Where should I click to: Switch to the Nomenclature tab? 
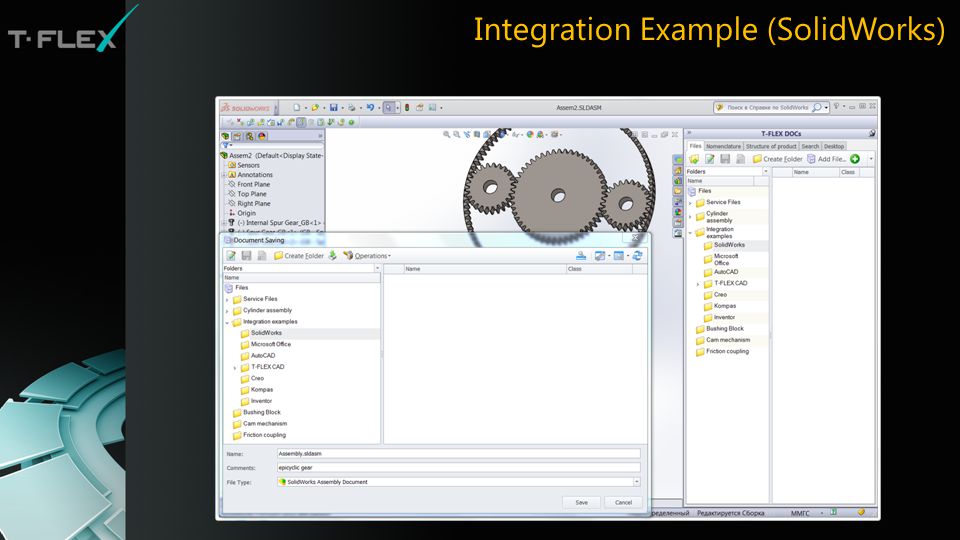(x=723, y=146)
